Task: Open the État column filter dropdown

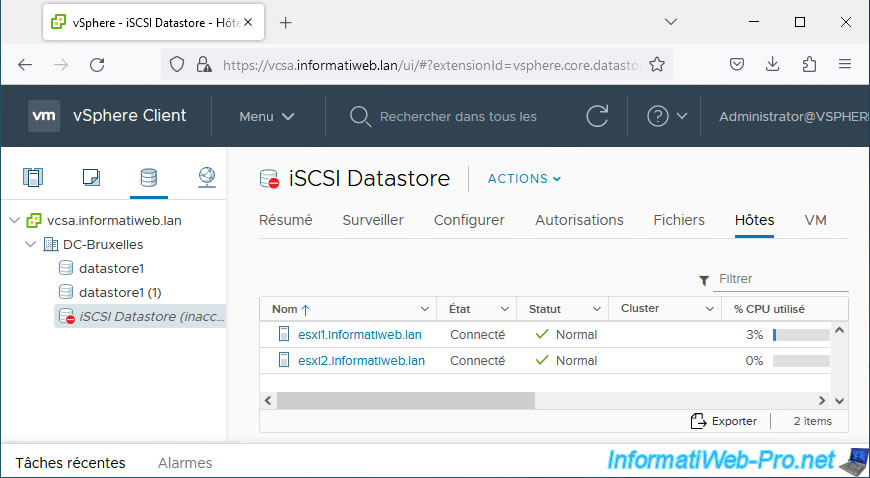Action: [x=505, y=309]
